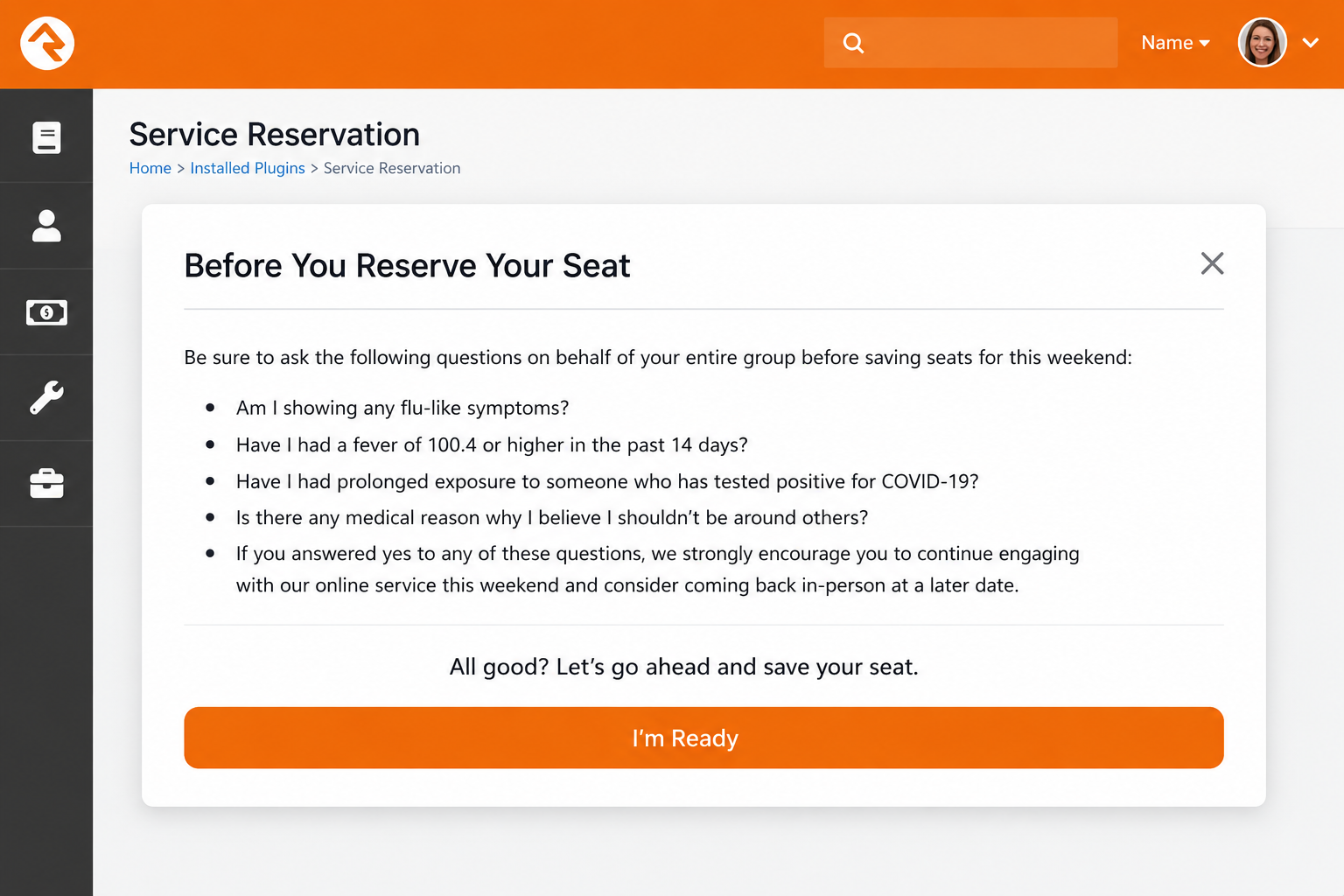Close the Before You Reserve dialog
1344x896 pixels.
pyautogui.click(x=1212, y=263)
